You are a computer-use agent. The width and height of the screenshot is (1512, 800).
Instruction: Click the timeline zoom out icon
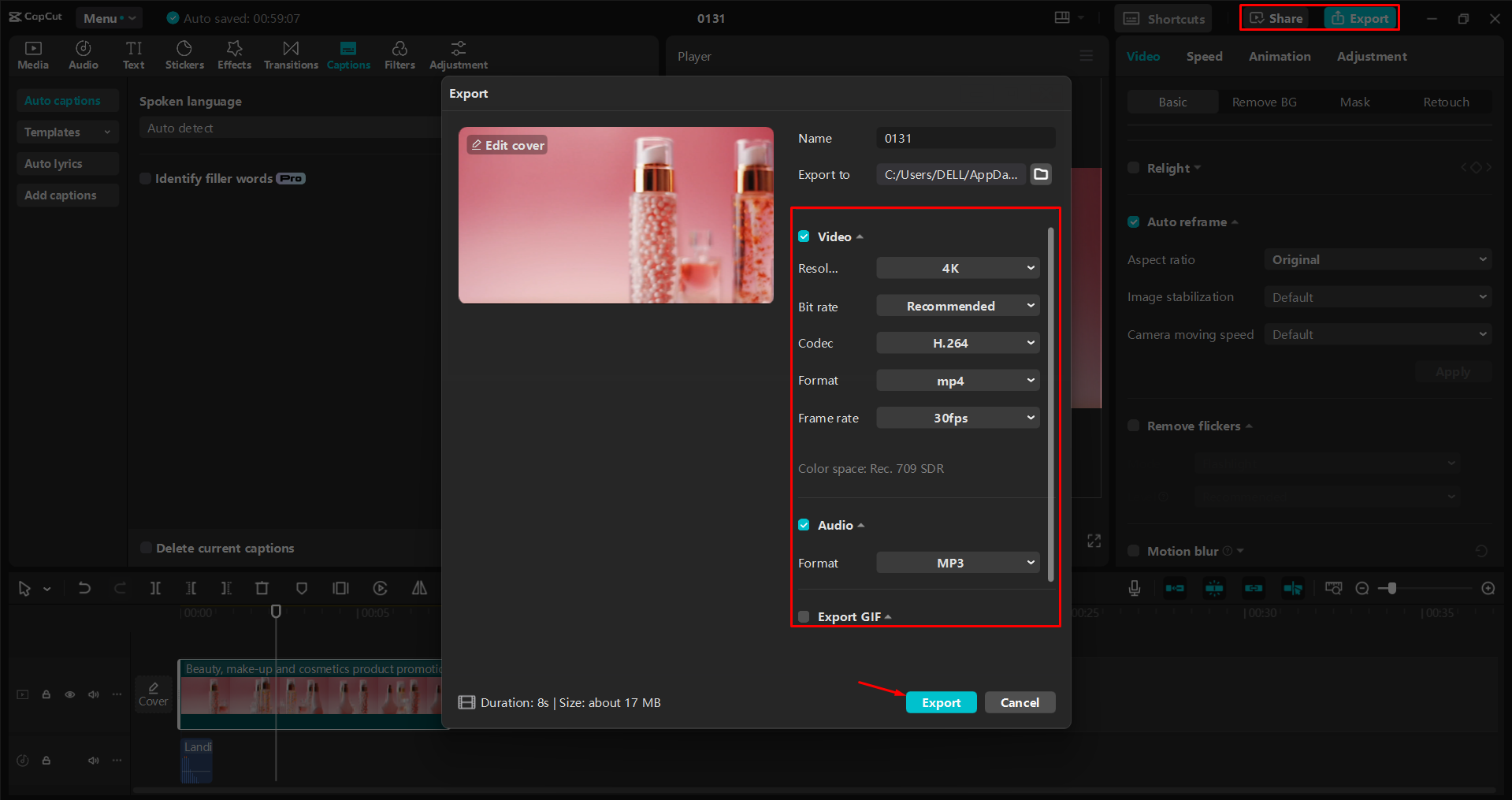[x=1362, y=588]
